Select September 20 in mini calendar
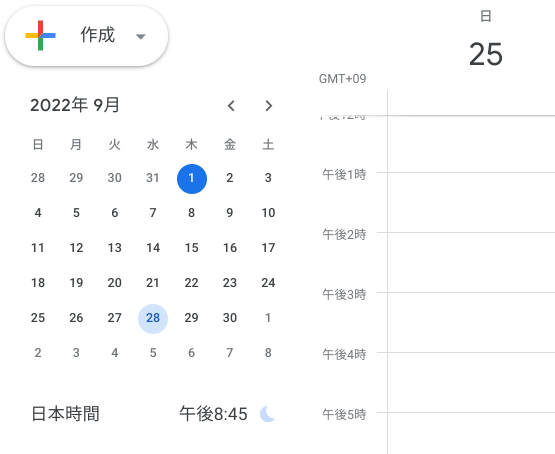The height and width of the screenshot is (454, 555). [115, 283]
